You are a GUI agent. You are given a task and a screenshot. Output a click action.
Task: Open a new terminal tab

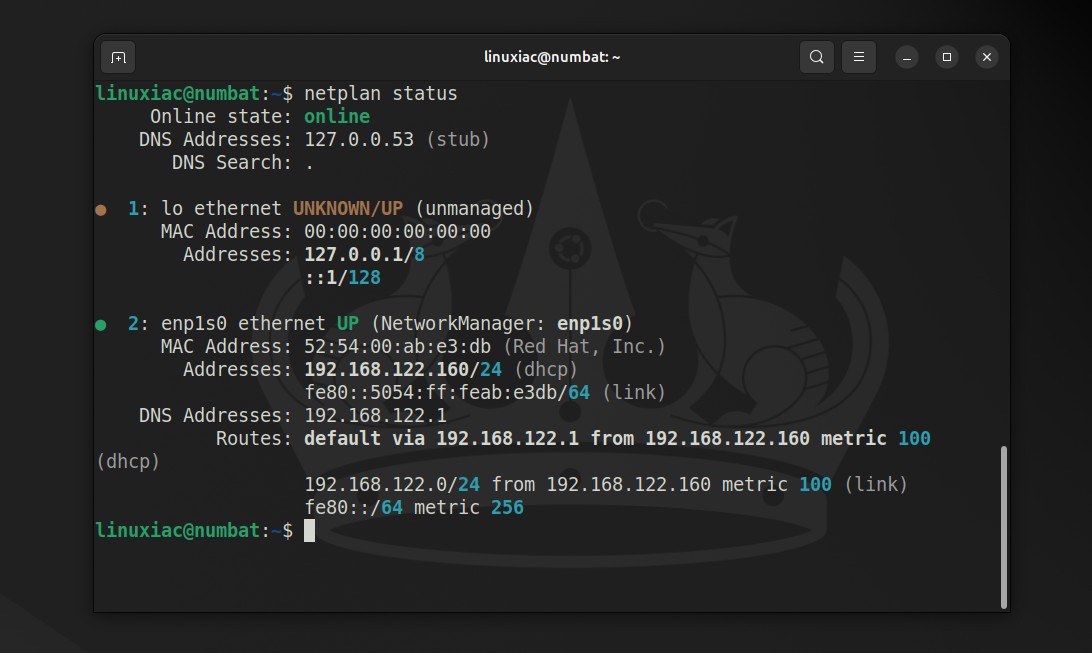coord(118,57)
